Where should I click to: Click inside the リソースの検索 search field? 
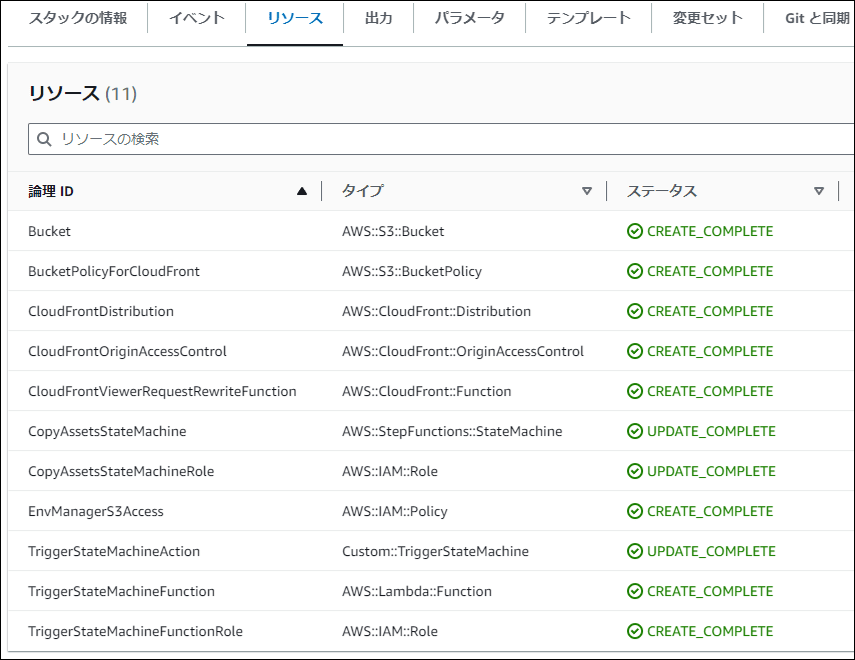[442, 139]
